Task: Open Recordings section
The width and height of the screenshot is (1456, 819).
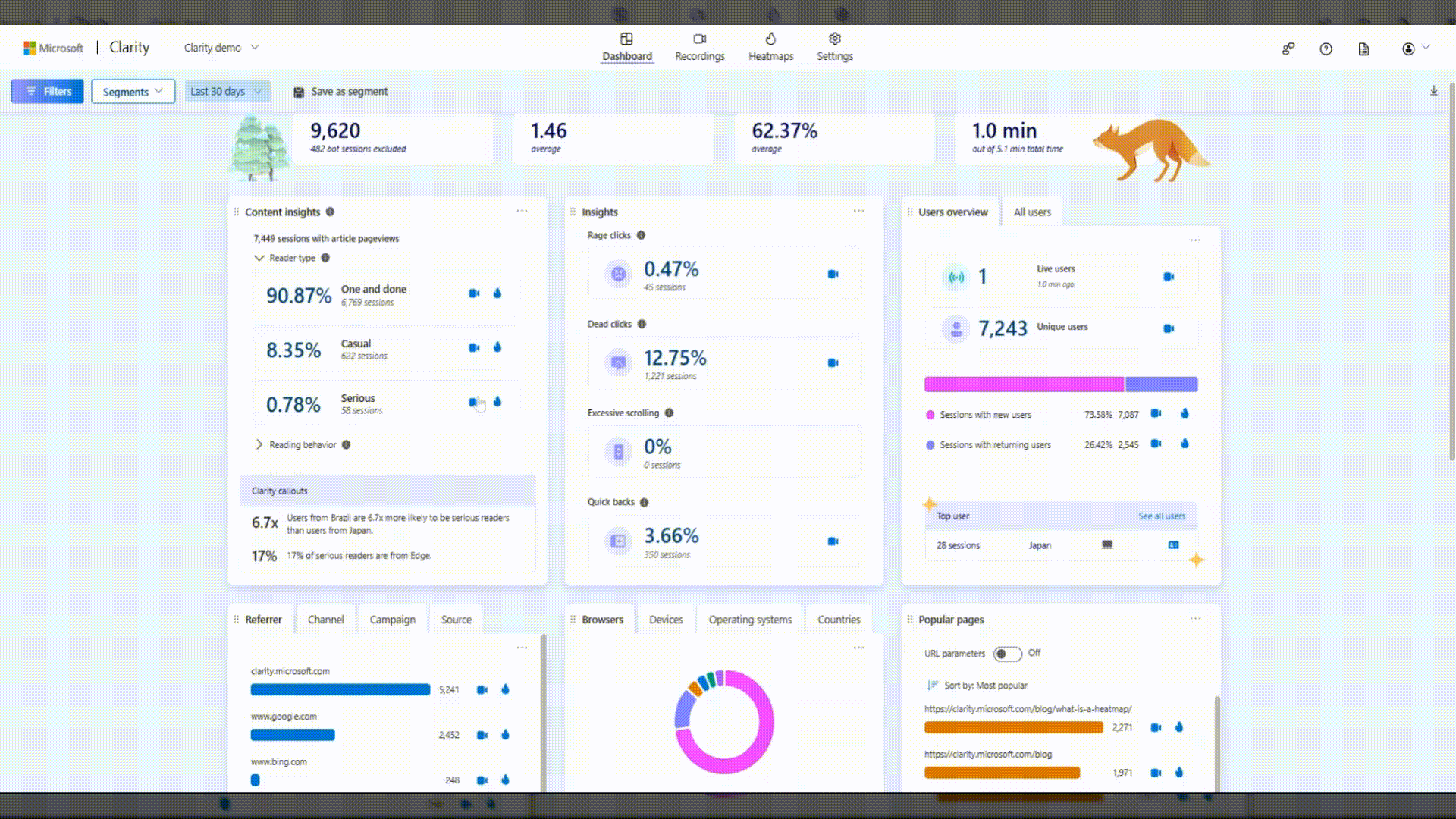Action: [700, 47]
